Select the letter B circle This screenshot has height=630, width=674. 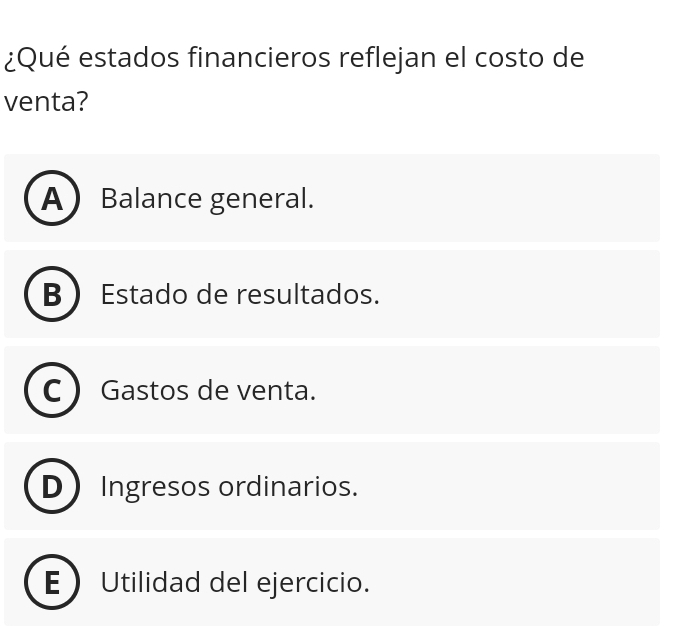point(51,295)
